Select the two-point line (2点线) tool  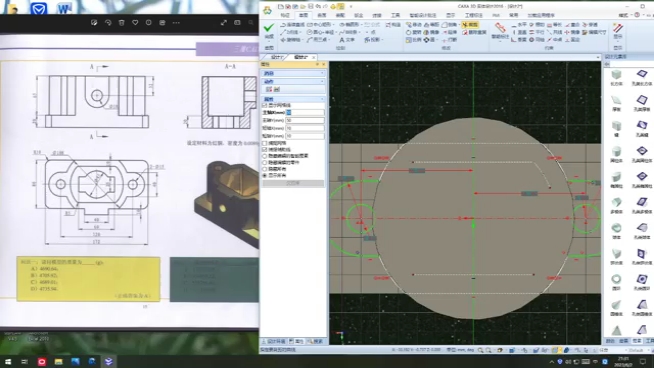(x=289, y=32)
